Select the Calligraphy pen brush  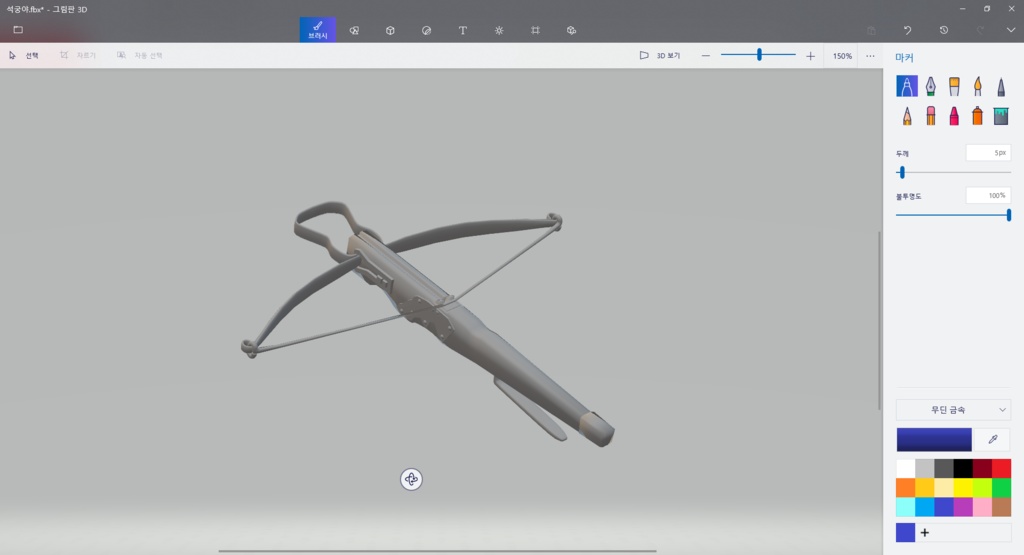tap(931, 86)
